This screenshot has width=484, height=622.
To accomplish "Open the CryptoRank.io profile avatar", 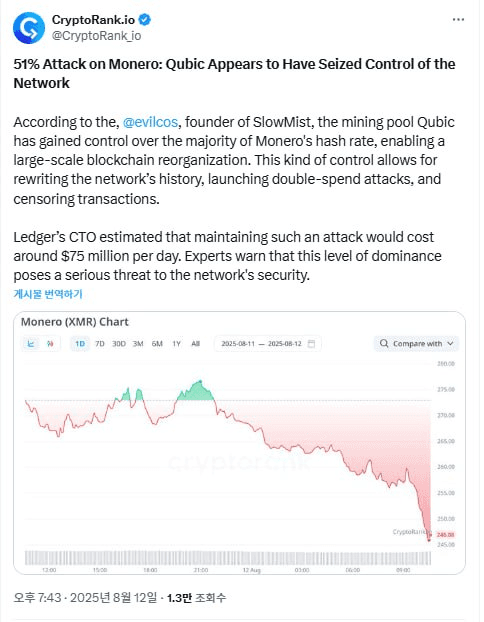I will click(x=29, y=28).
